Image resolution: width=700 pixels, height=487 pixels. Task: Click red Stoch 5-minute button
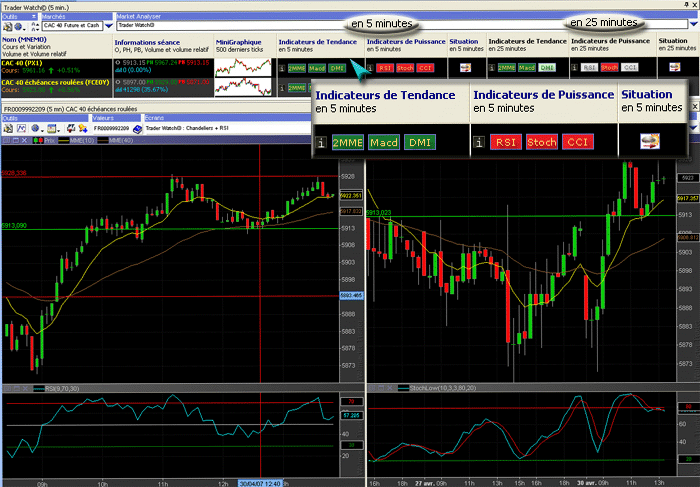click(x=405, y=68)
